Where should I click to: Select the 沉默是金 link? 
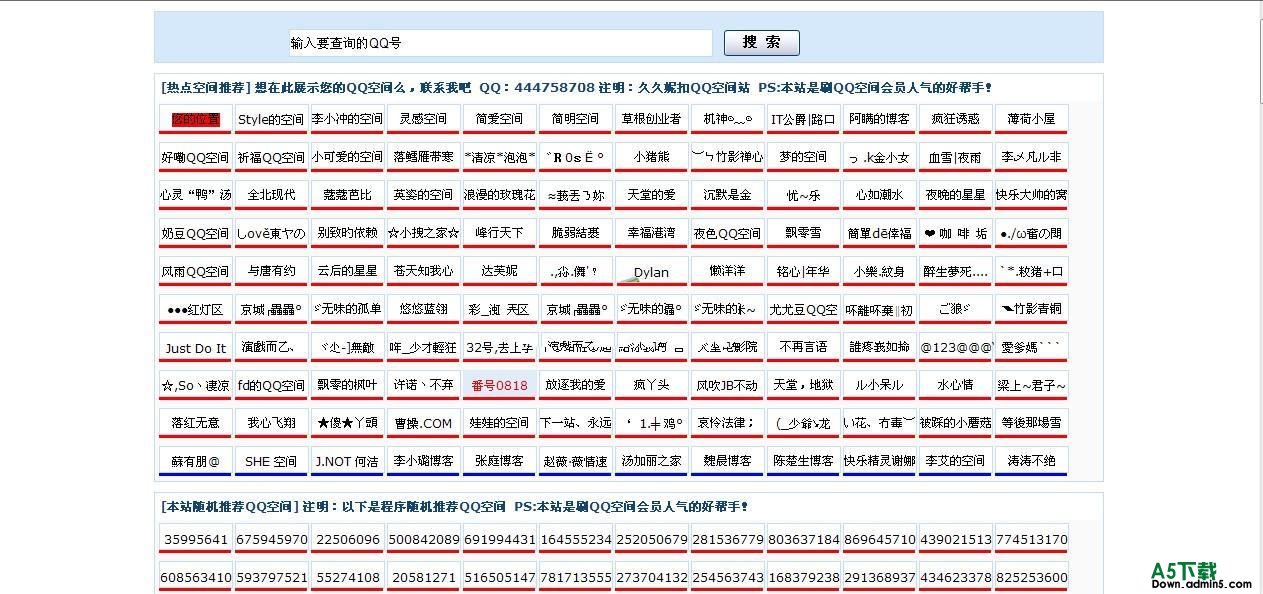tap(727, 195)
